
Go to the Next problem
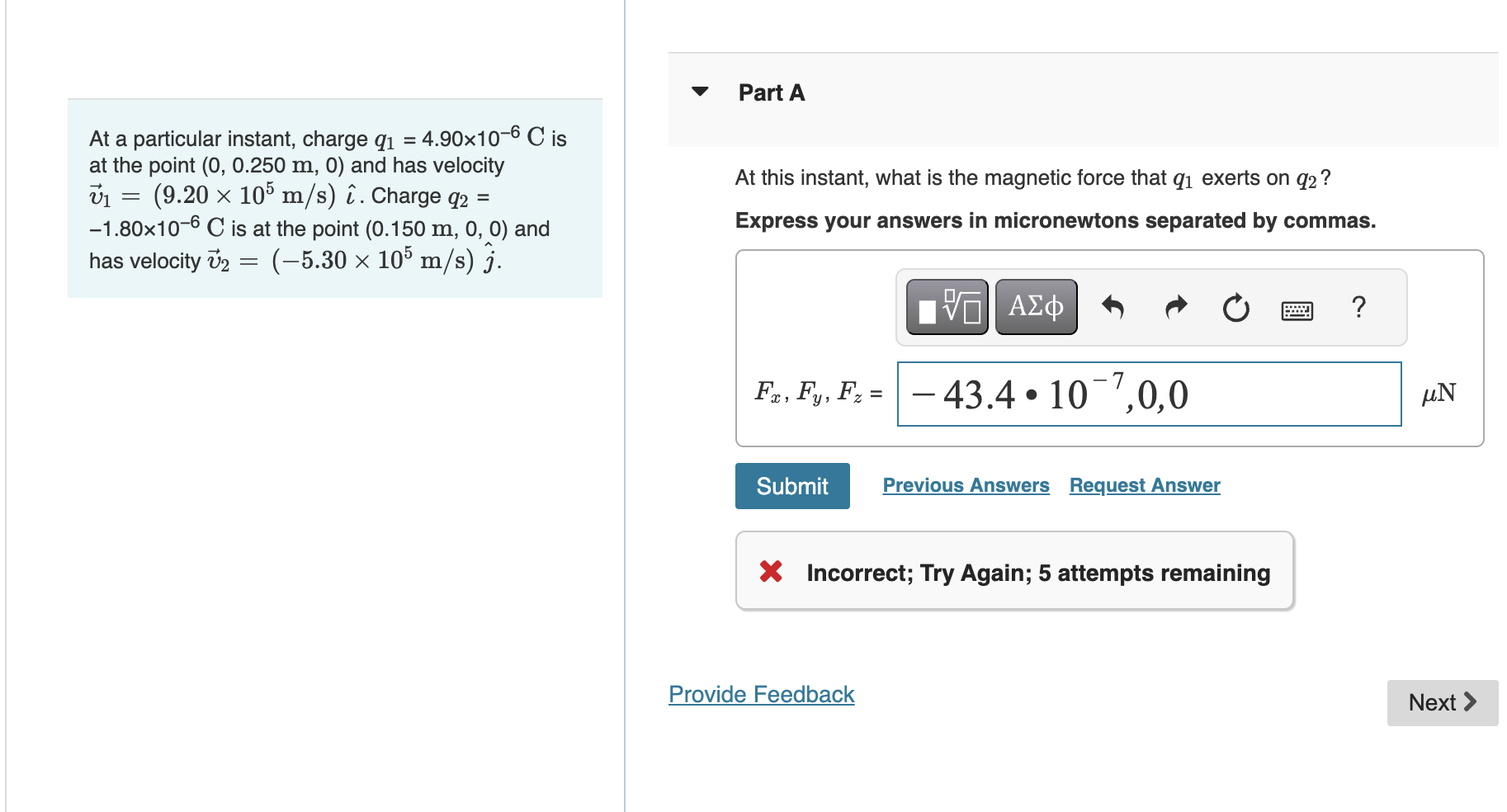(x=1441, y=702)
